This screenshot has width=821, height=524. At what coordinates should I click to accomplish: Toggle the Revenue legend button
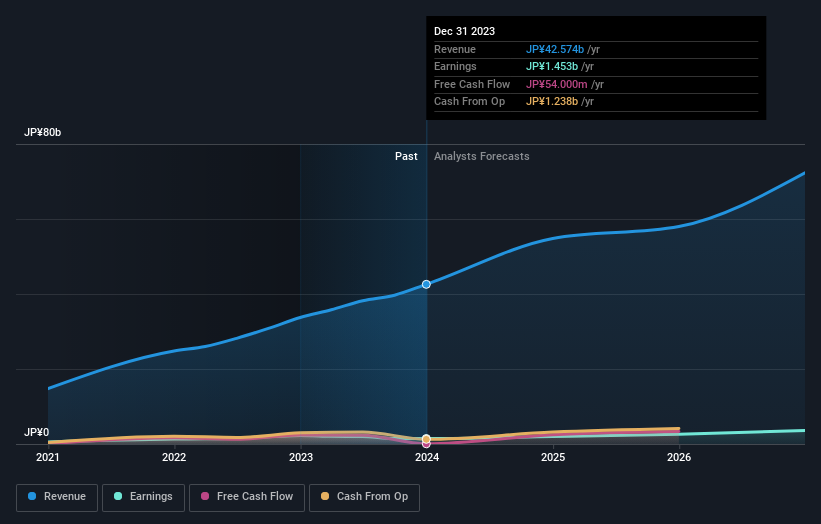coord(57,497)
